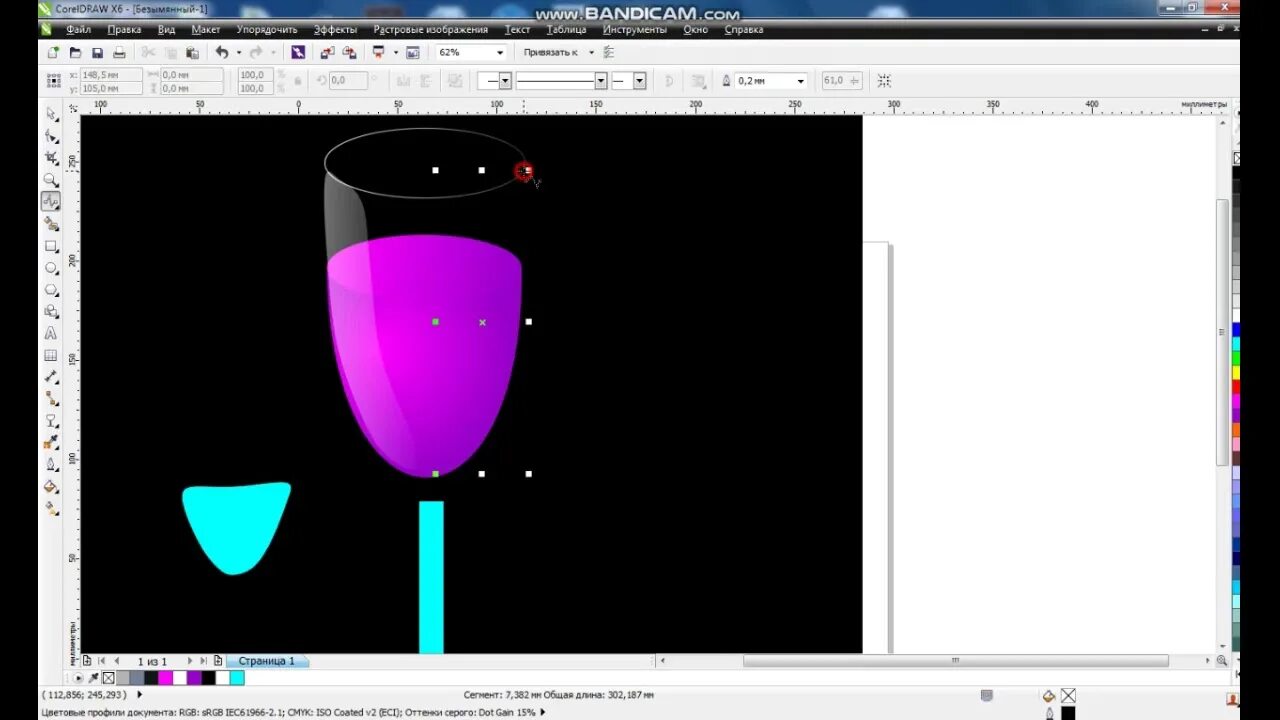This screenshot has height=720, width=1280.
Task: Open the Application Launcher
Action: pyautogui.click(x=379, y=52)
